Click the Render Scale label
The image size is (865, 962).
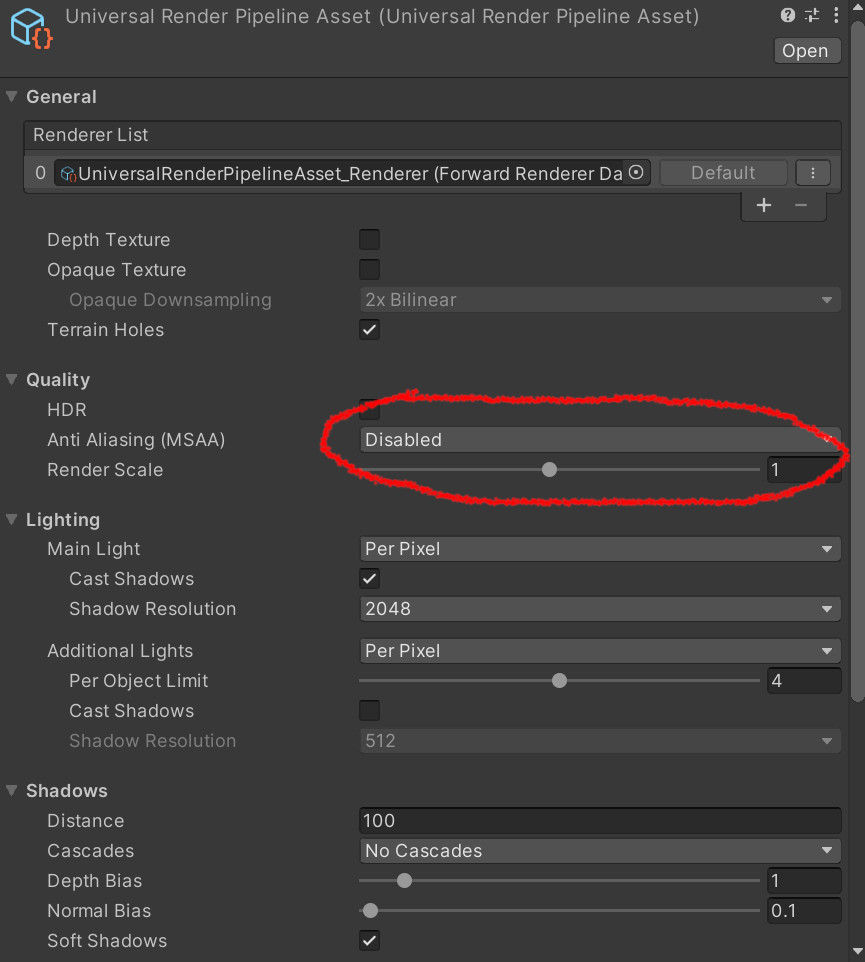pyautogui.click(x=106, y=469)
